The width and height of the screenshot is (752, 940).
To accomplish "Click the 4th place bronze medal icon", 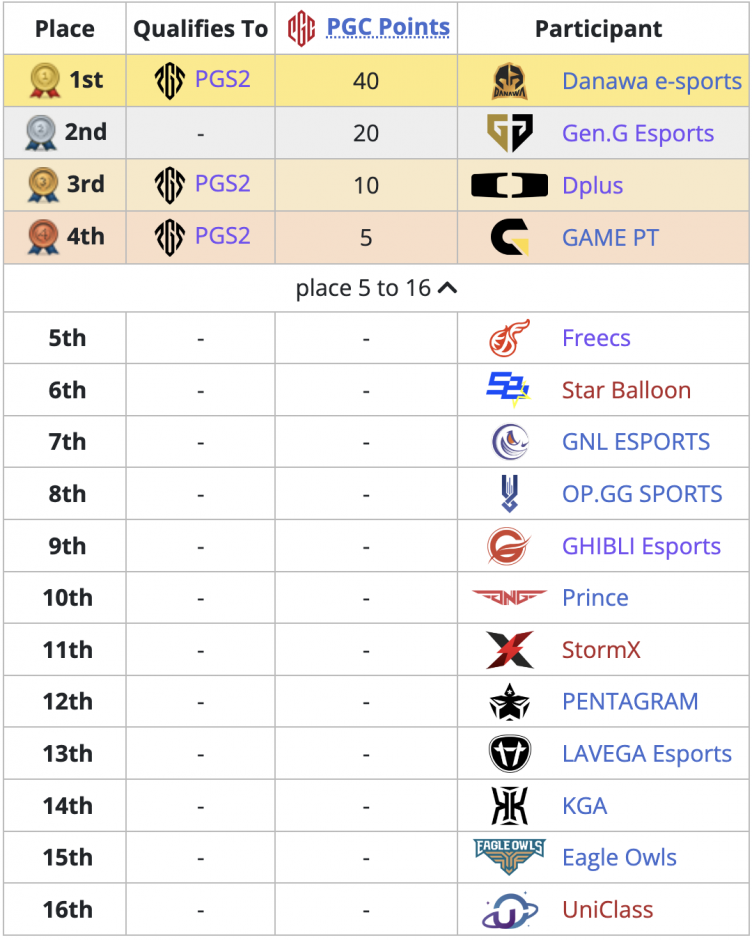I will (43, 237).
